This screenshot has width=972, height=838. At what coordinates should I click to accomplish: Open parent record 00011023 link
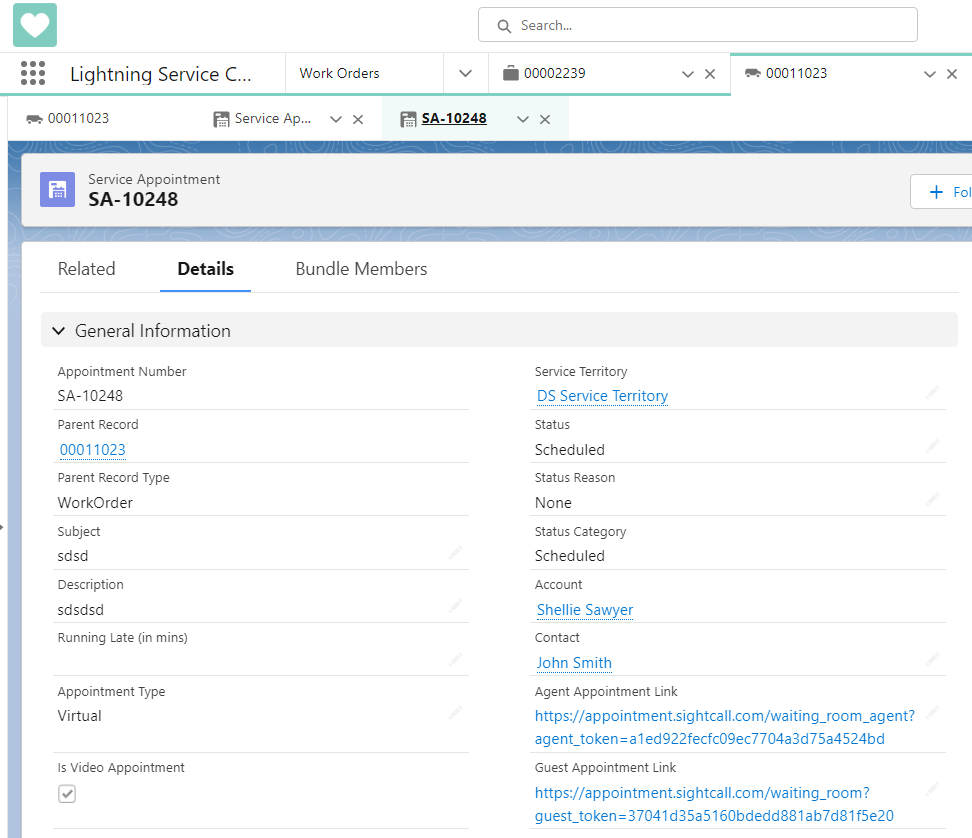(x=92, y=450)
